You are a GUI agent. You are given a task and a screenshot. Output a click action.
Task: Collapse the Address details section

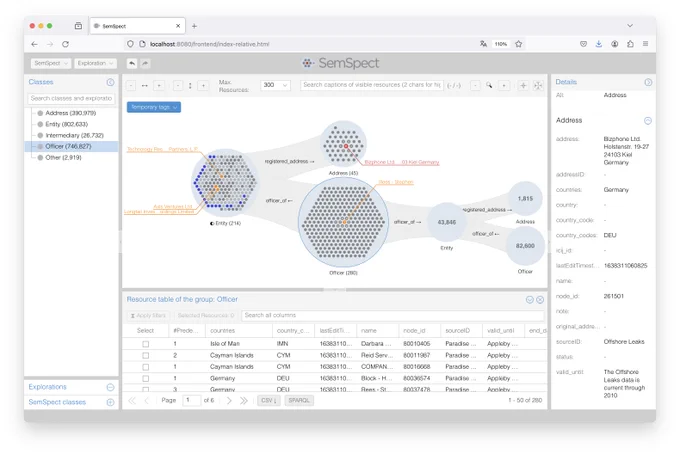647,121
